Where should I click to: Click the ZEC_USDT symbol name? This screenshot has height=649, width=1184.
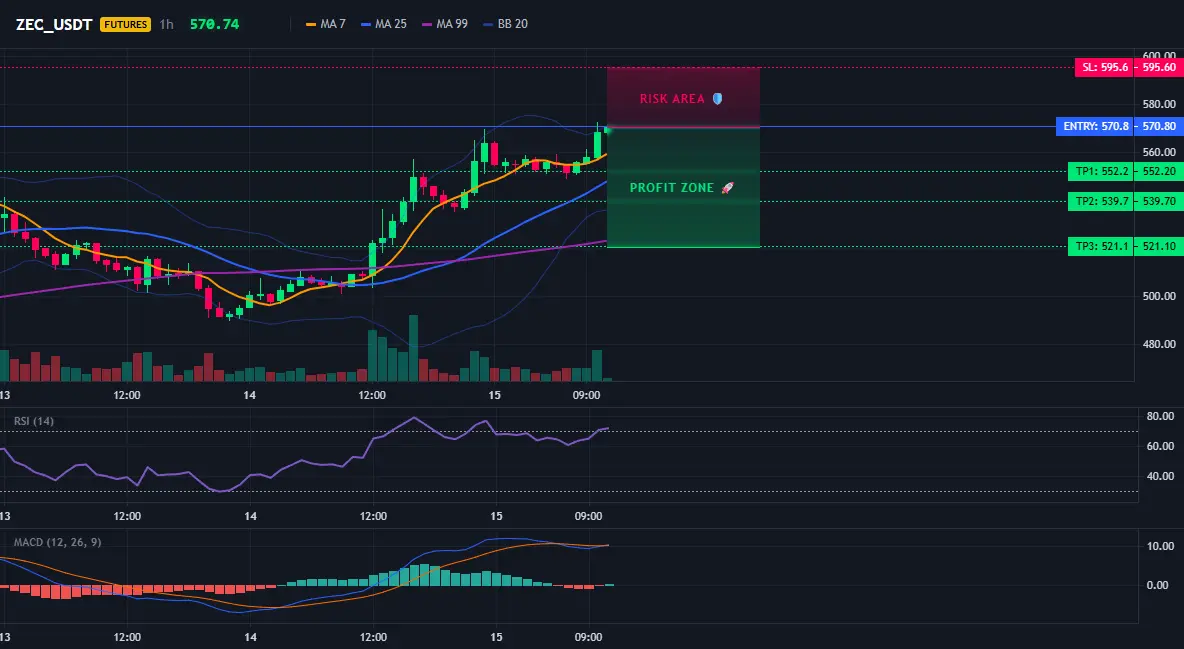click(54, 24)
